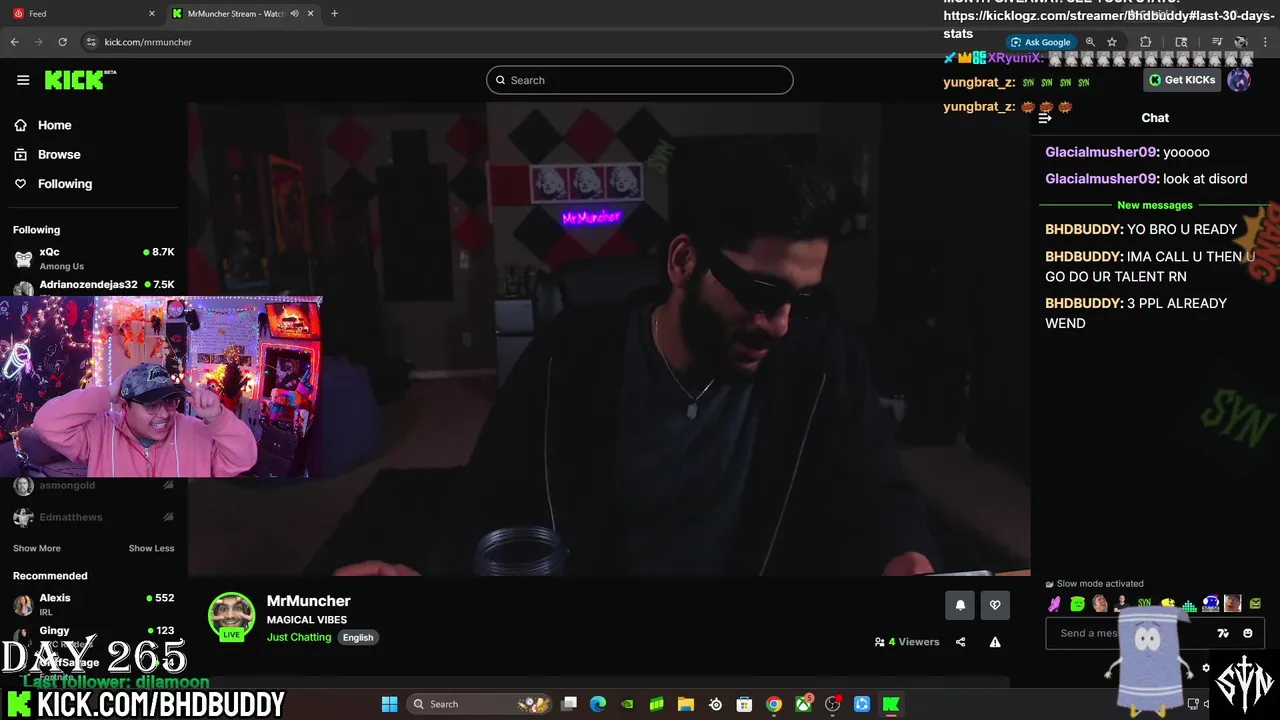The width and height of the screenshot is (1280, 720).
Task: Open the 7TV emote picker icon
Action: pos(1222,633)
